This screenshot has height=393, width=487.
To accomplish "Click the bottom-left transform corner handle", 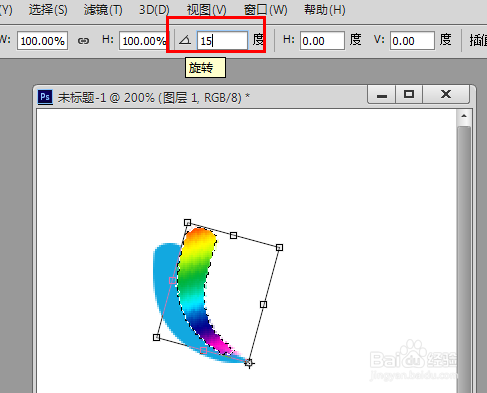I will (x=156, y=338).
